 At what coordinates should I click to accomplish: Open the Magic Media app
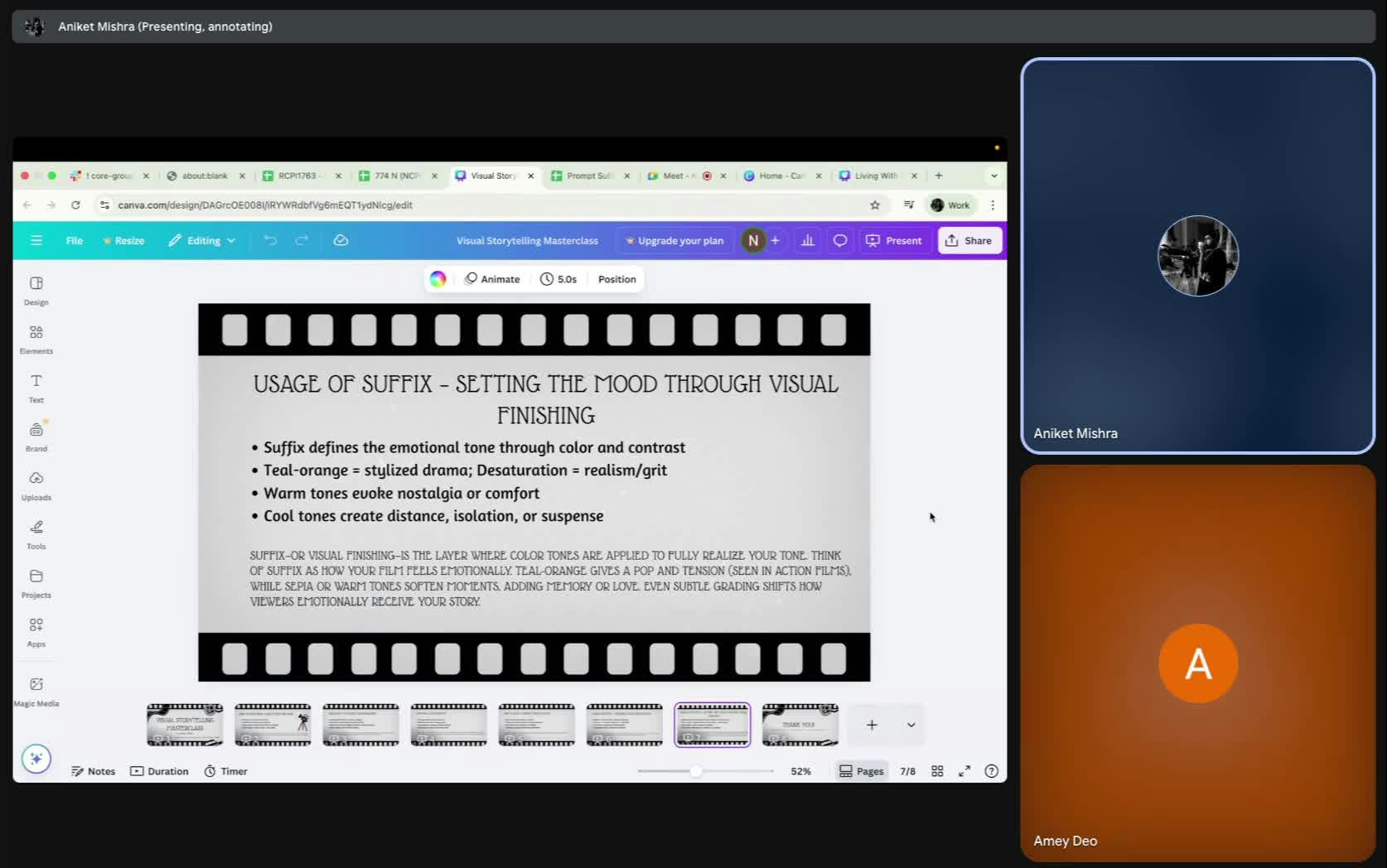36,691
